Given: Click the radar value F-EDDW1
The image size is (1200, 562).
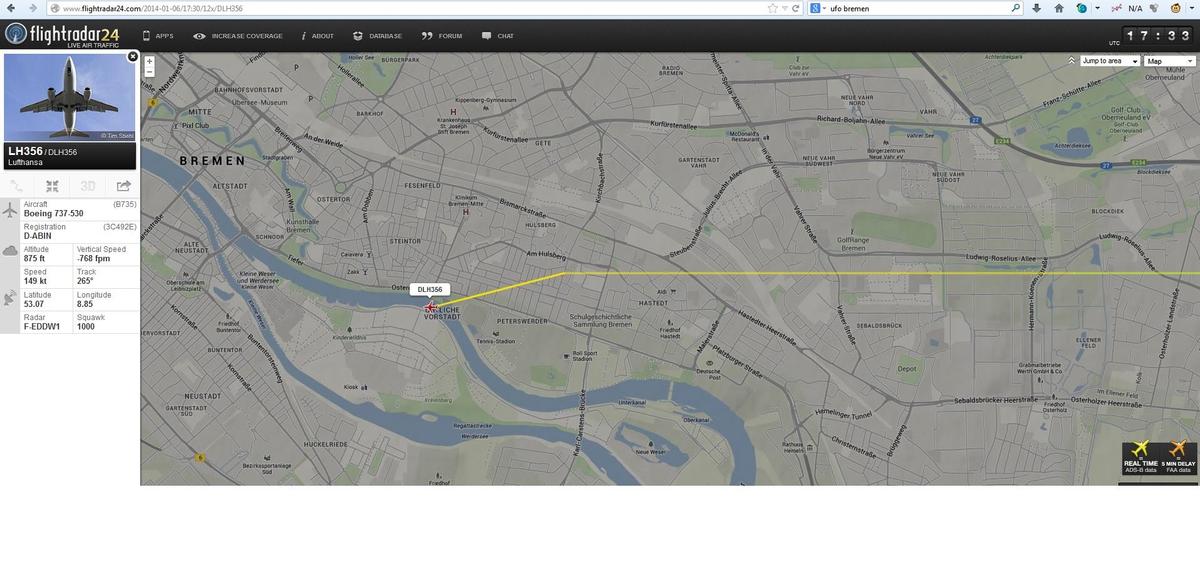Looking at the screenshot, I should pos(42,327).
